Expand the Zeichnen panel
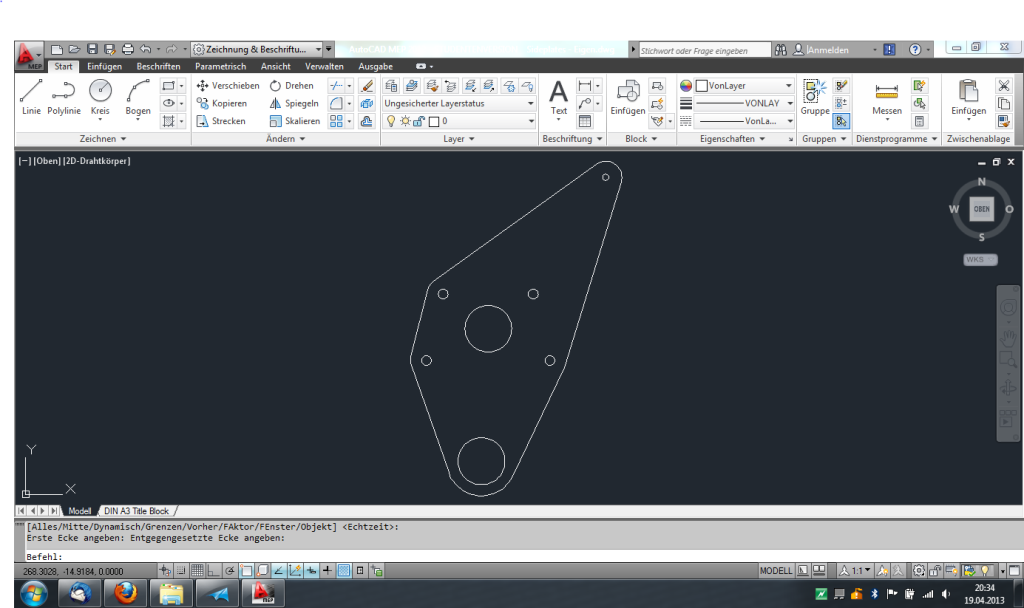 coord(103,138)
